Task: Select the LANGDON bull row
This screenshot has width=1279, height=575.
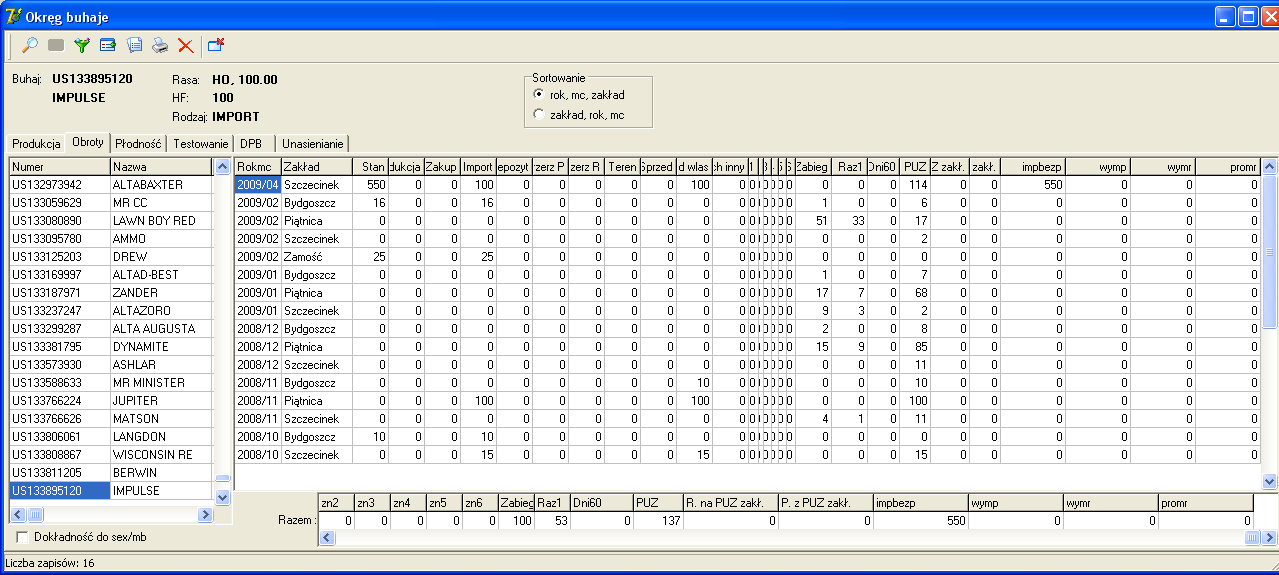Action: [112, 437]
